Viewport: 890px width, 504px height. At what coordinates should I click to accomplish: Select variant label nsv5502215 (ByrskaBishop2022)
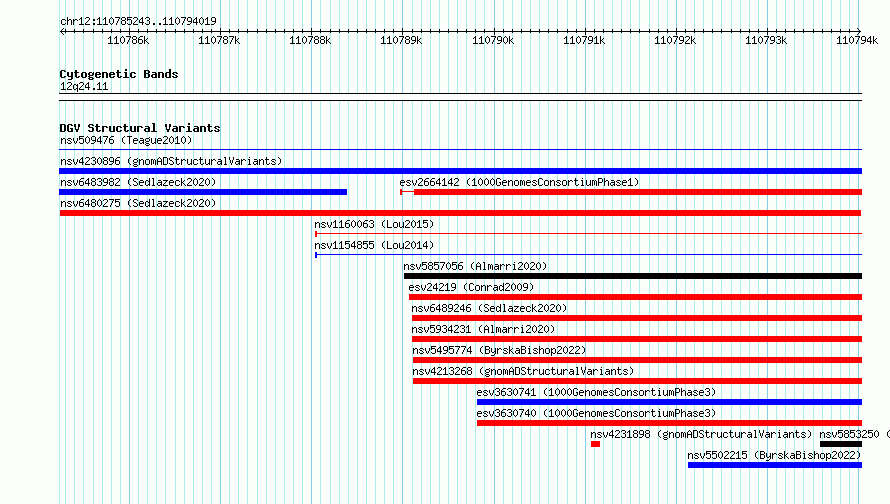point(774,455)
